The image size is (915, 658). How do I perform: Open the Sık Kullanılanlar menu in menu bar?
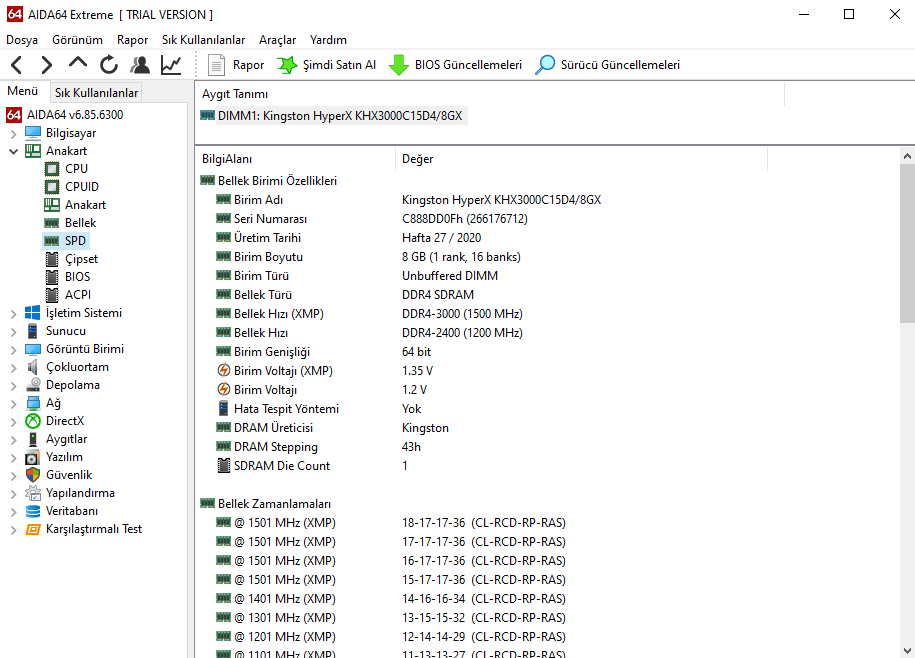click(x=203, y=40)
